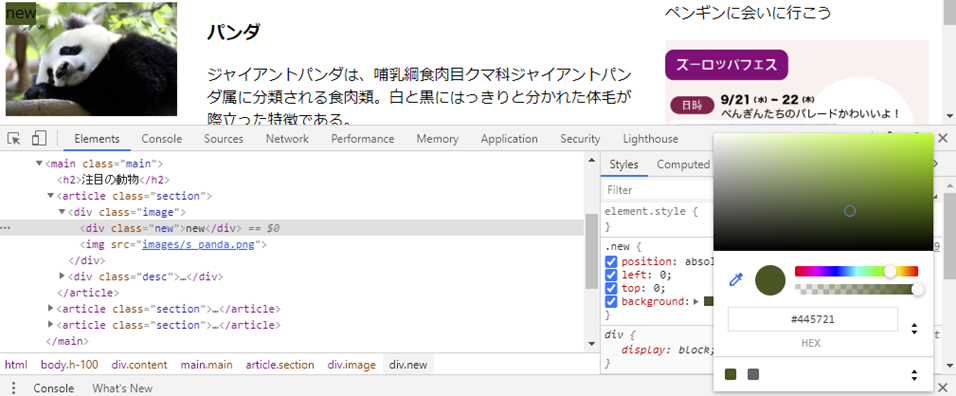Expand the background property value triangle
Viewport: 956px width, 396px height.
[696, 302]
